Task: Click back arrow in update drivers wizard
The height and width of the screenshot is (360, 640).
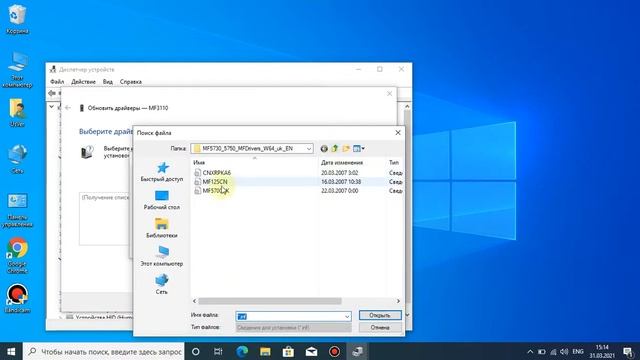Action: point(68,108)
